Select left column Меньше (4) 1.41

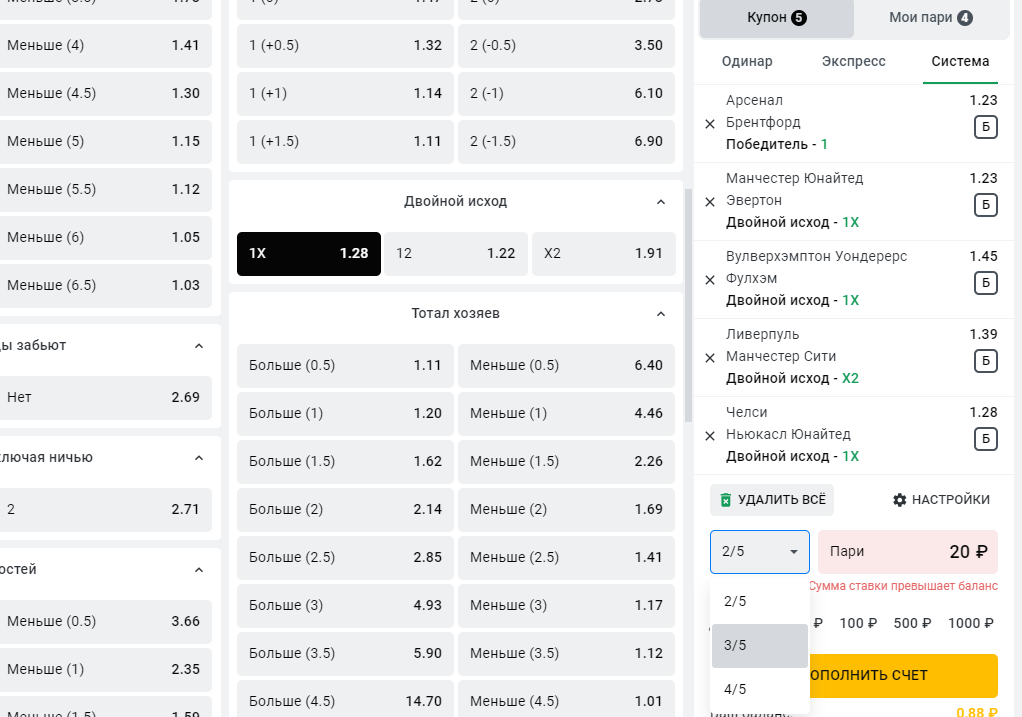(104, 46)
